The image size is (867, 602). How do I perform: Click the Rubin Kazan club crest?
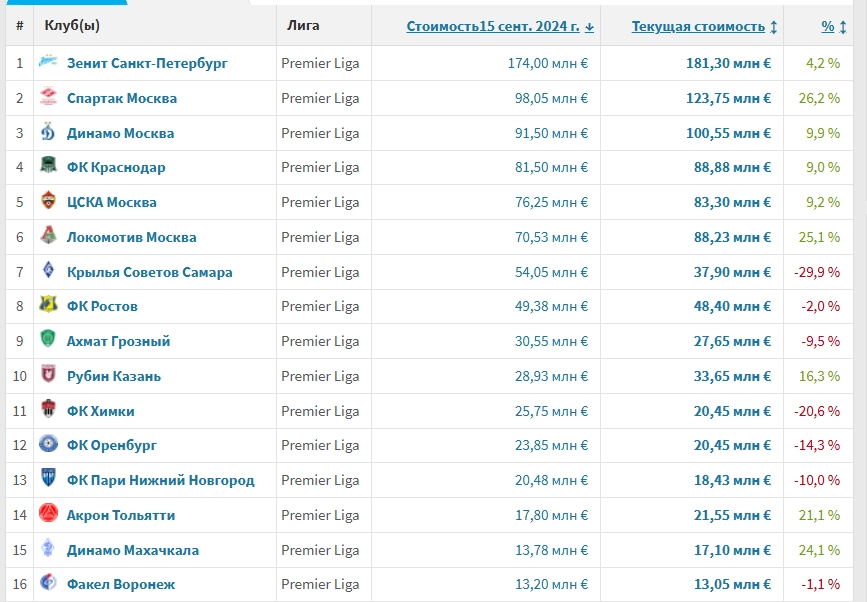pos(48,374)
